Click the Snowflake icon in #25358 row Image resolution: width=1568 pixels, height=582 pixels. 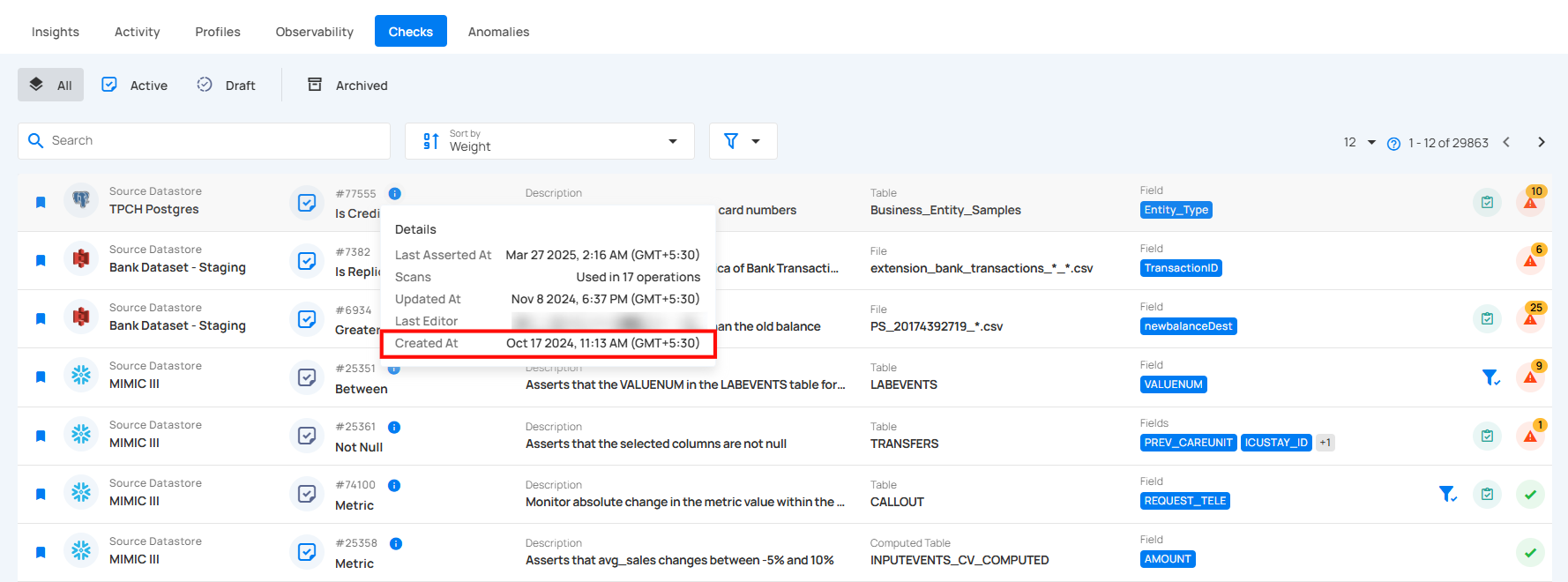[81, 550]
